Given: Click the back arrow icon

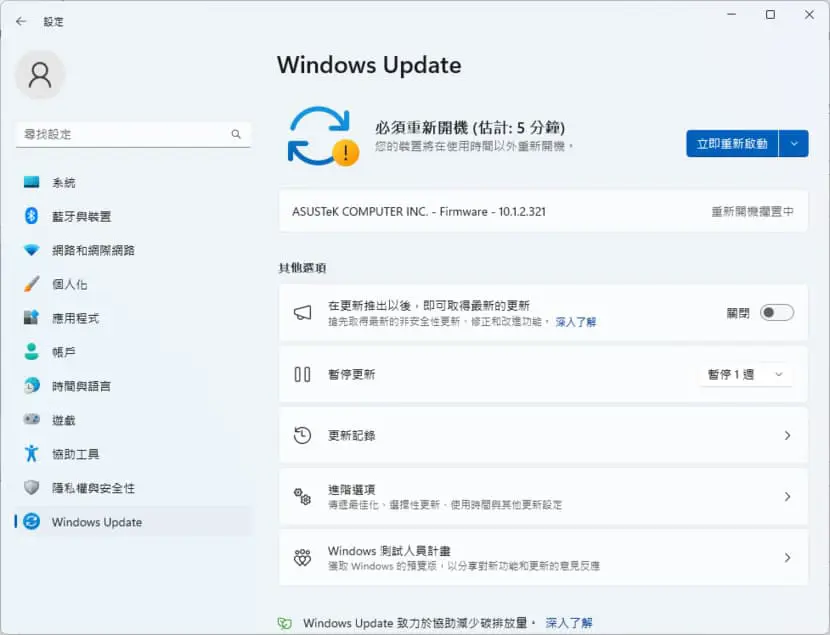Looking at the screenshot, I should pyautogui.click(x=21, y=22).
